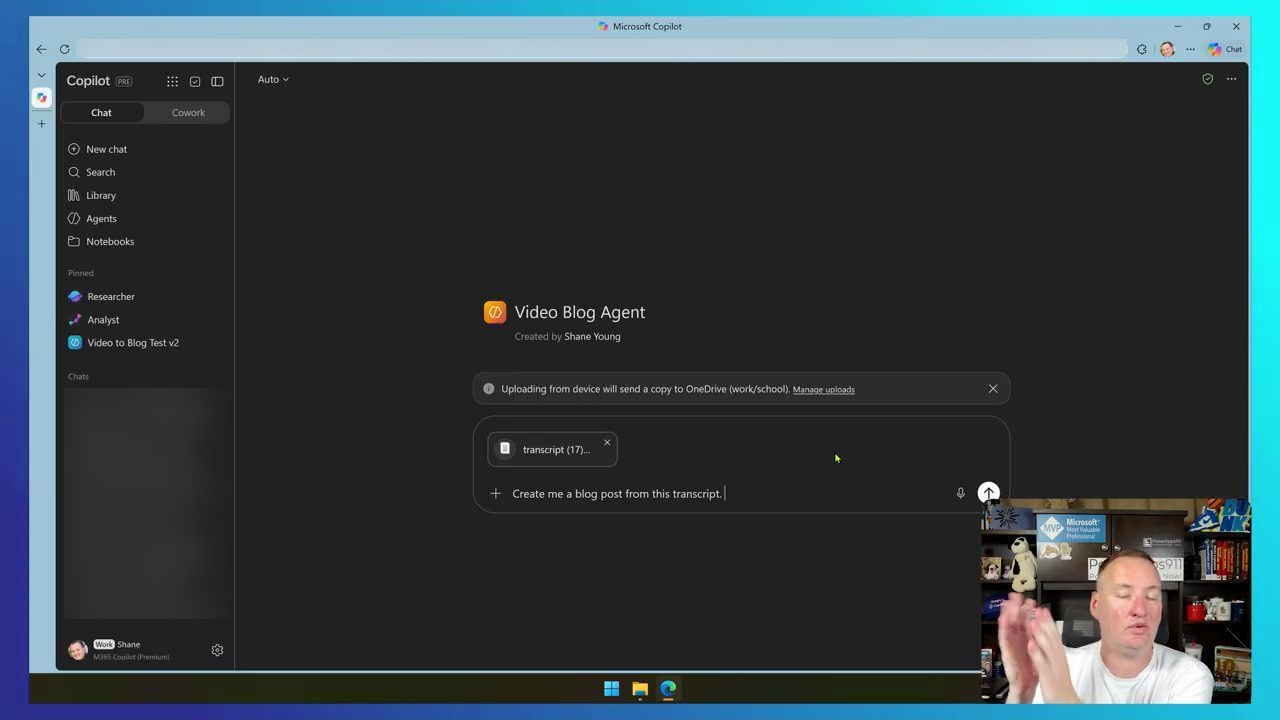The width and height of the screenshot is (1280, 720).
Task: Open the Auto model dropdown
Action: pyautogui.click(x=273, y=79)
